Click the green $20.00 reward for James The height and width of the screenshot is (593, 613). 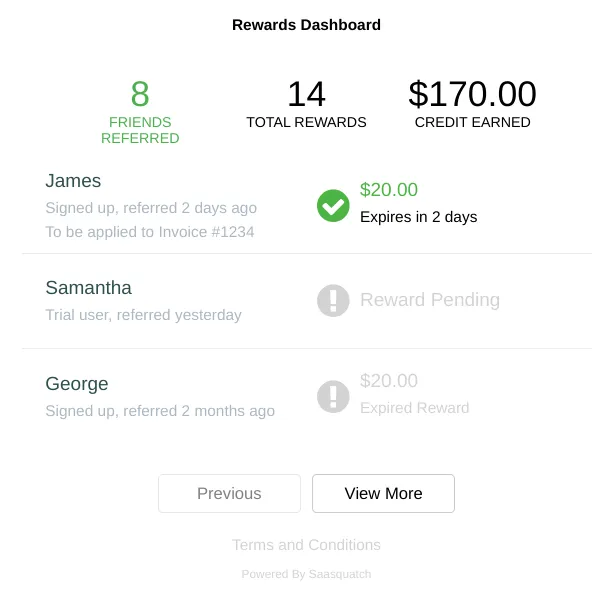(389, 190)
